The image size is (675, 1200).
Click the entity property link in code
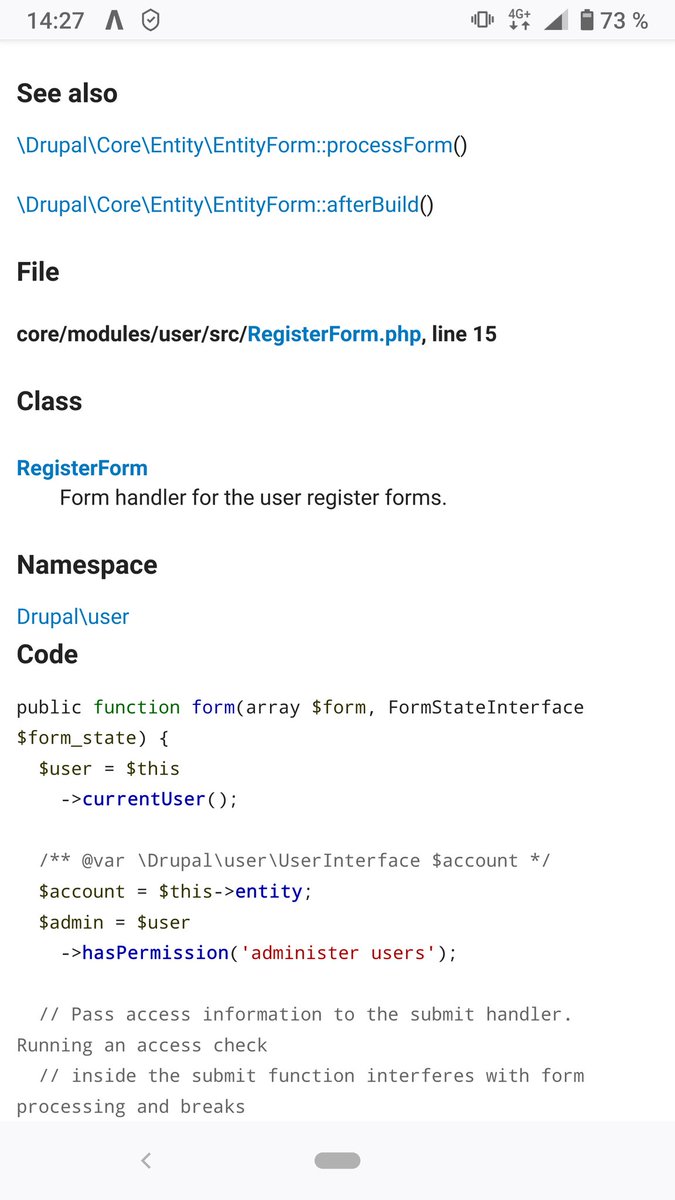(268, 891)
